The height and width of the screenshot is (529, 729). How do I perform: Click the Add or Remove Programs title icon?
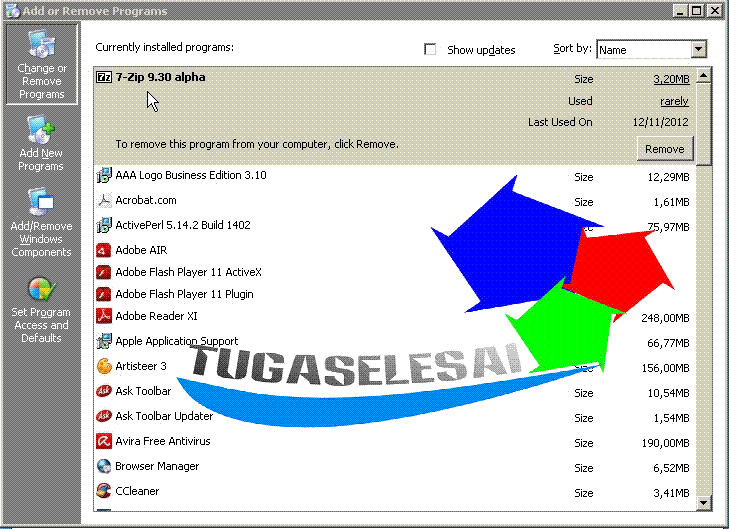12,11
